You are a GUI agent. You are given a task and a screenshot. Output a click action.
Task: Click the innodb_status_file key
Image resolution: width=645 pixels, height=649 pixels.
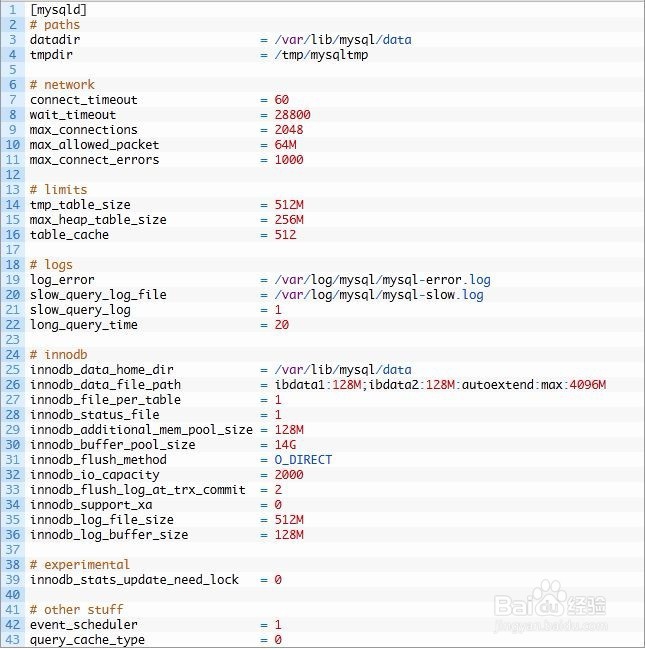pos(94,414)
